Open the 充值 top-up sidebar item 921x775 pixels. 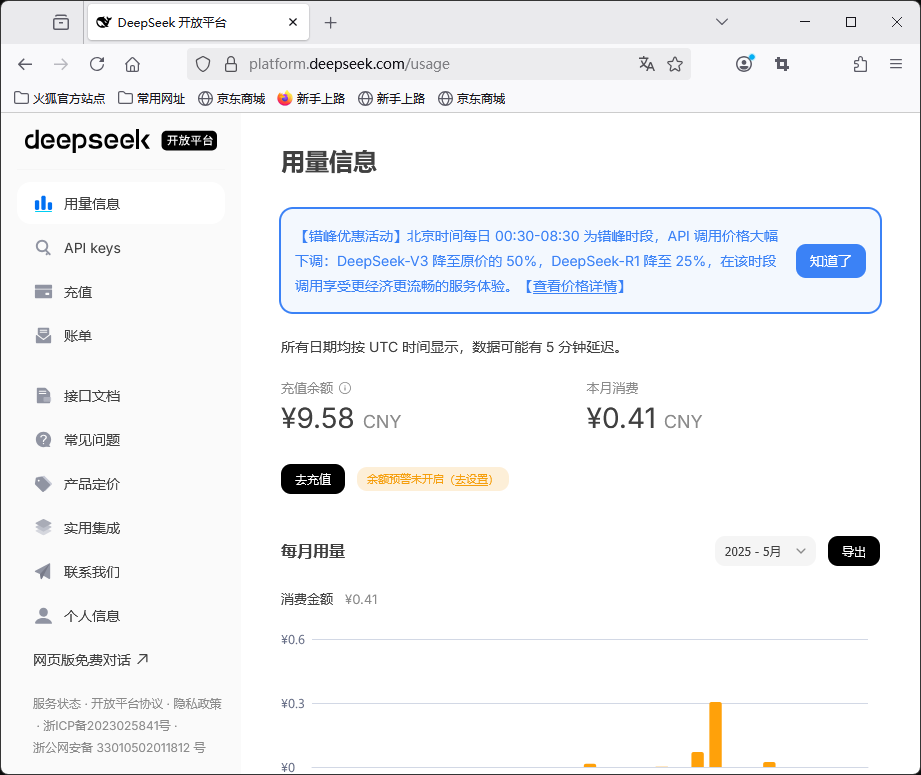coord(120,292)
